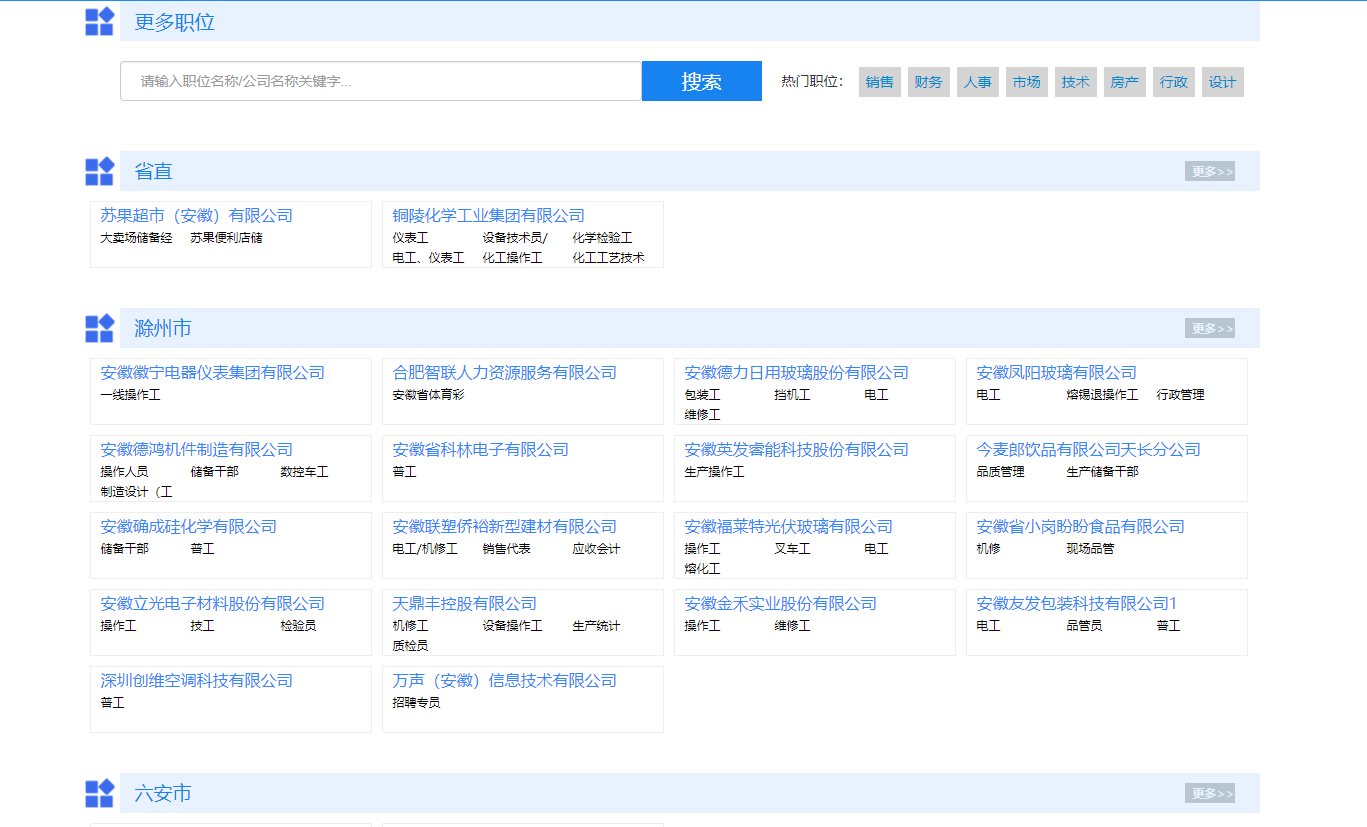Click the 安徽省体育彩 job
Image resolution: width=1367 pixels, height=827 pixels.
point(428,395)
